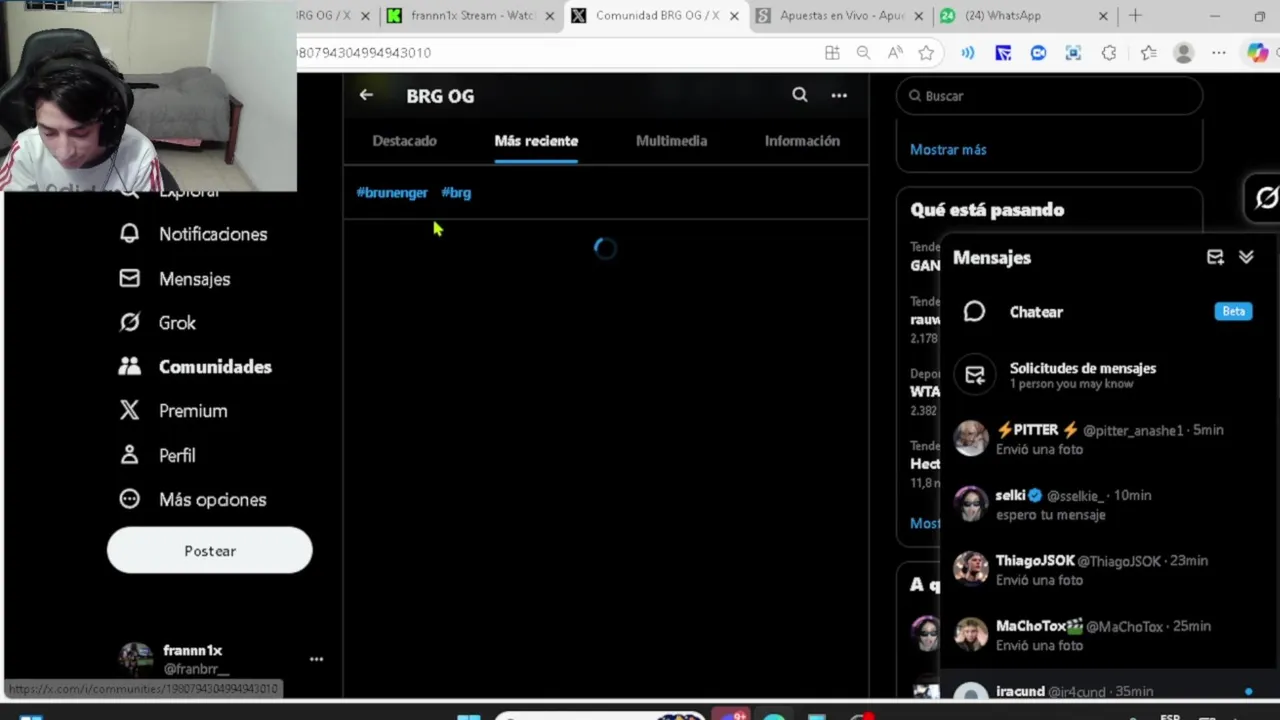The image size is (1280, 720).
Task: Open the favorites list icon
Action: click(1148, 53)
